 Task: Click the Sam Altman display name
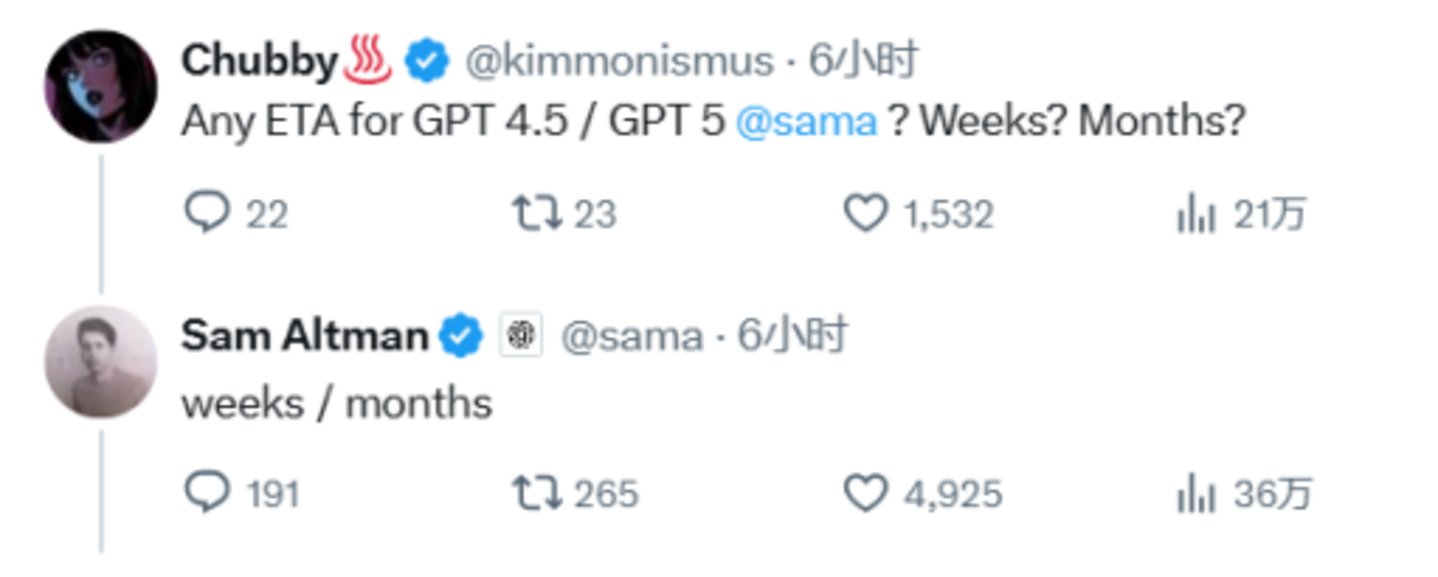pos(304,337)
